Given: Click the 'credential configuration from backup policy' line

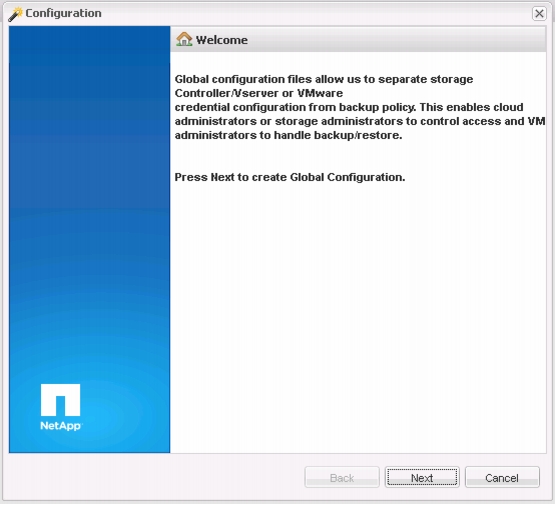Looking at the screenshot, I should click(x=349, y=107).
